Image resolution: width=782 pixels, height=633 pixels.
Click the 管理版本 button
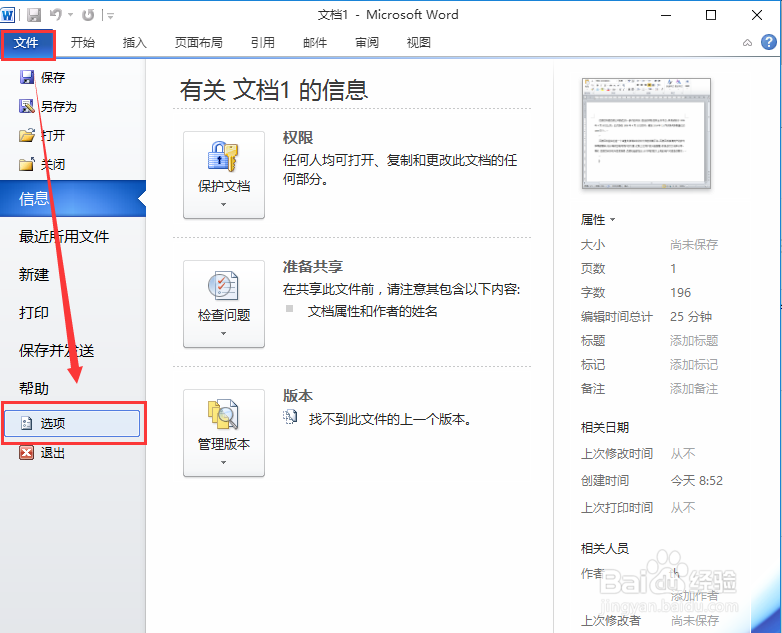tap(224, 433)
